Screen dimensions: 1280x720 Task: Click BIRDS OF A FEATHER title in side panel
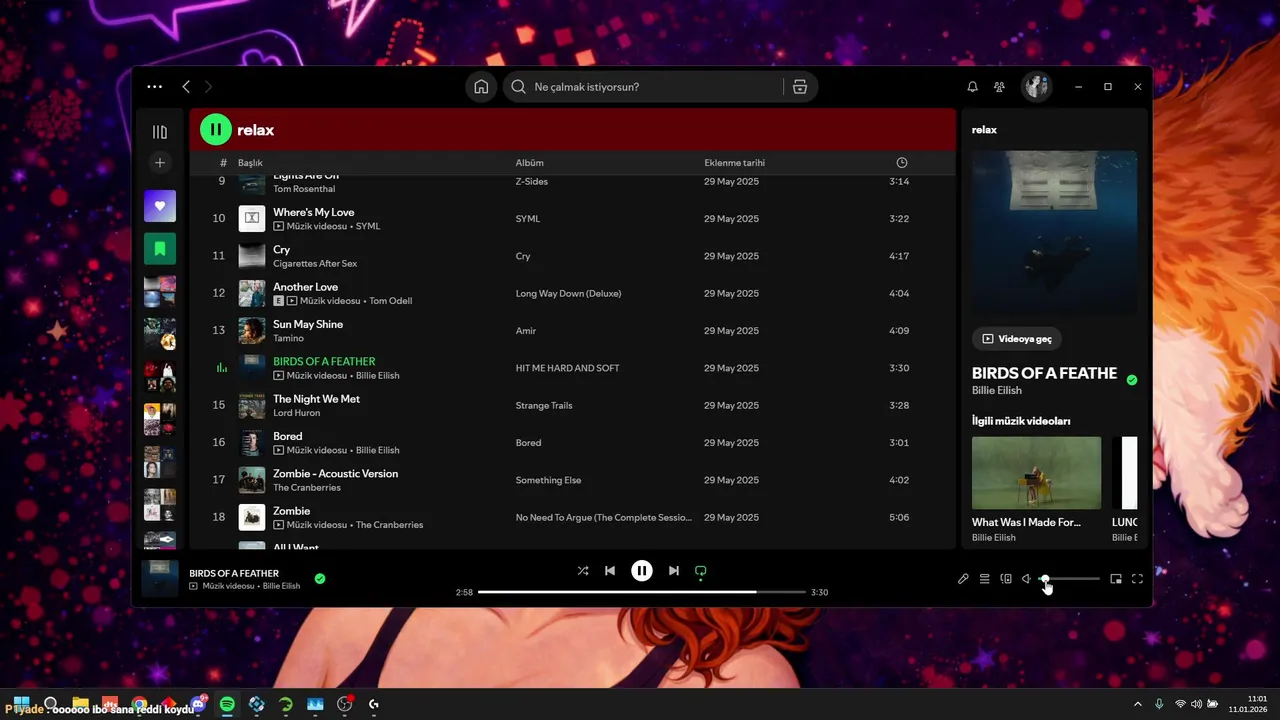click(x=1044, y=373)
